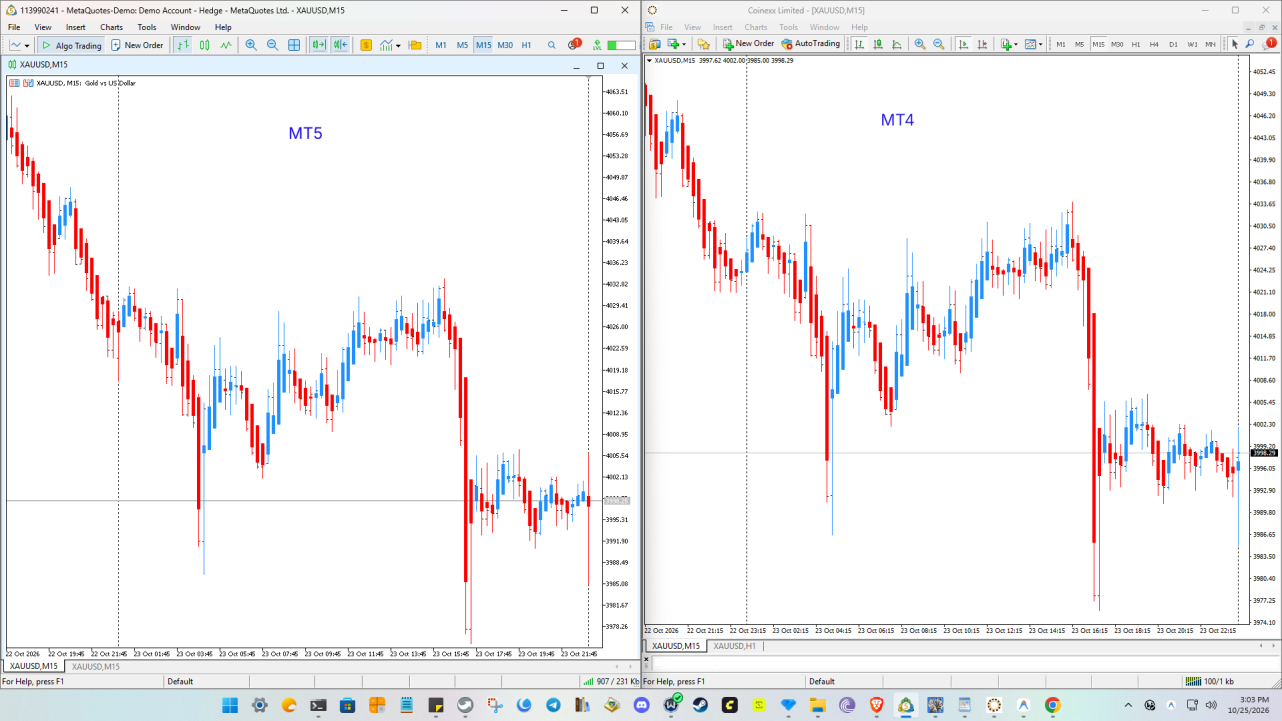Expand MT5 indicators dropdown arrow
Screen dimensions: 1282x721
pyautogui.click(x=398, y=45)
